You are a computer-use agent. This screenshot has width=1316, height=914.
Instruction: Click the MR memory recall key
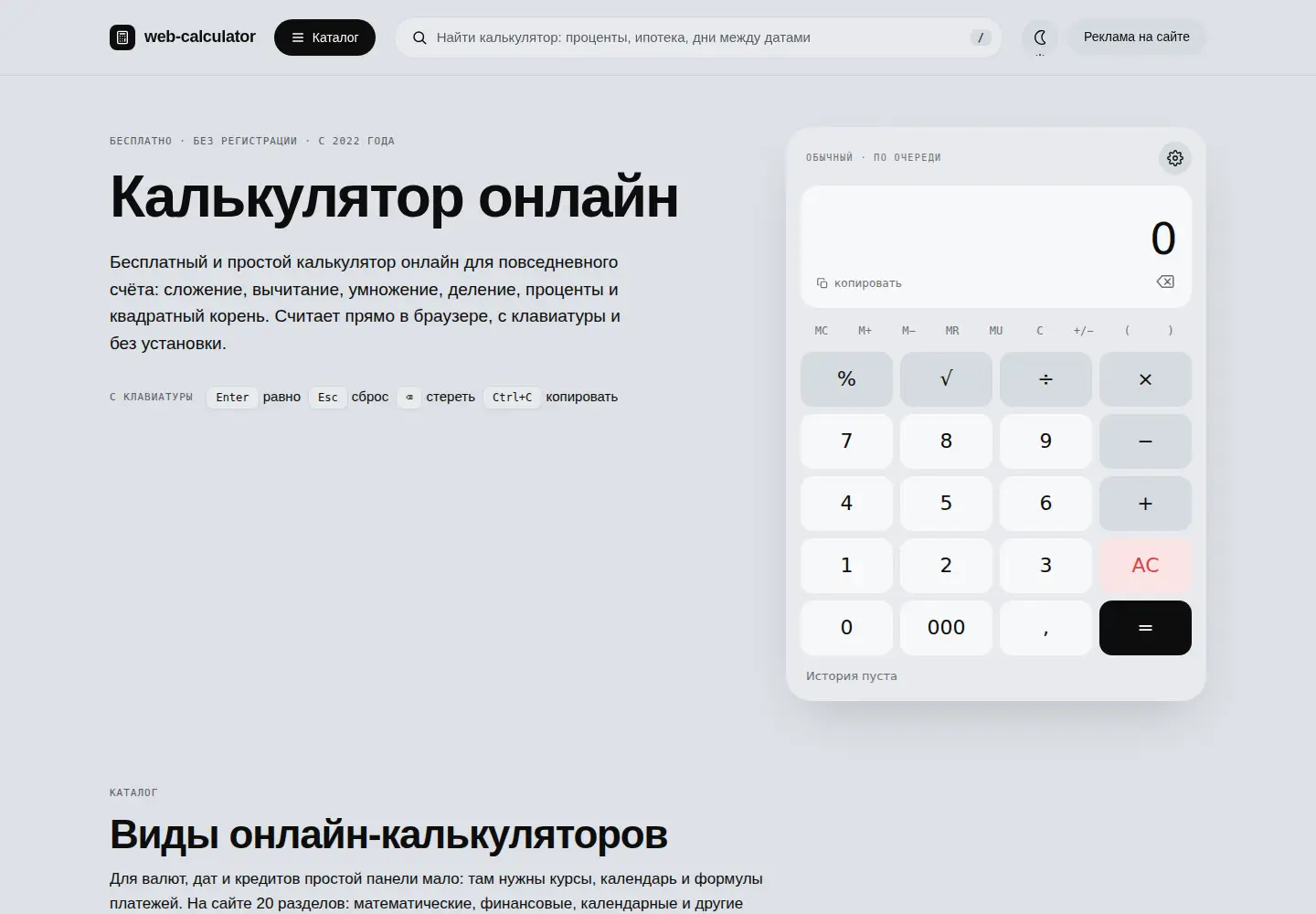(x=952, y=331)
